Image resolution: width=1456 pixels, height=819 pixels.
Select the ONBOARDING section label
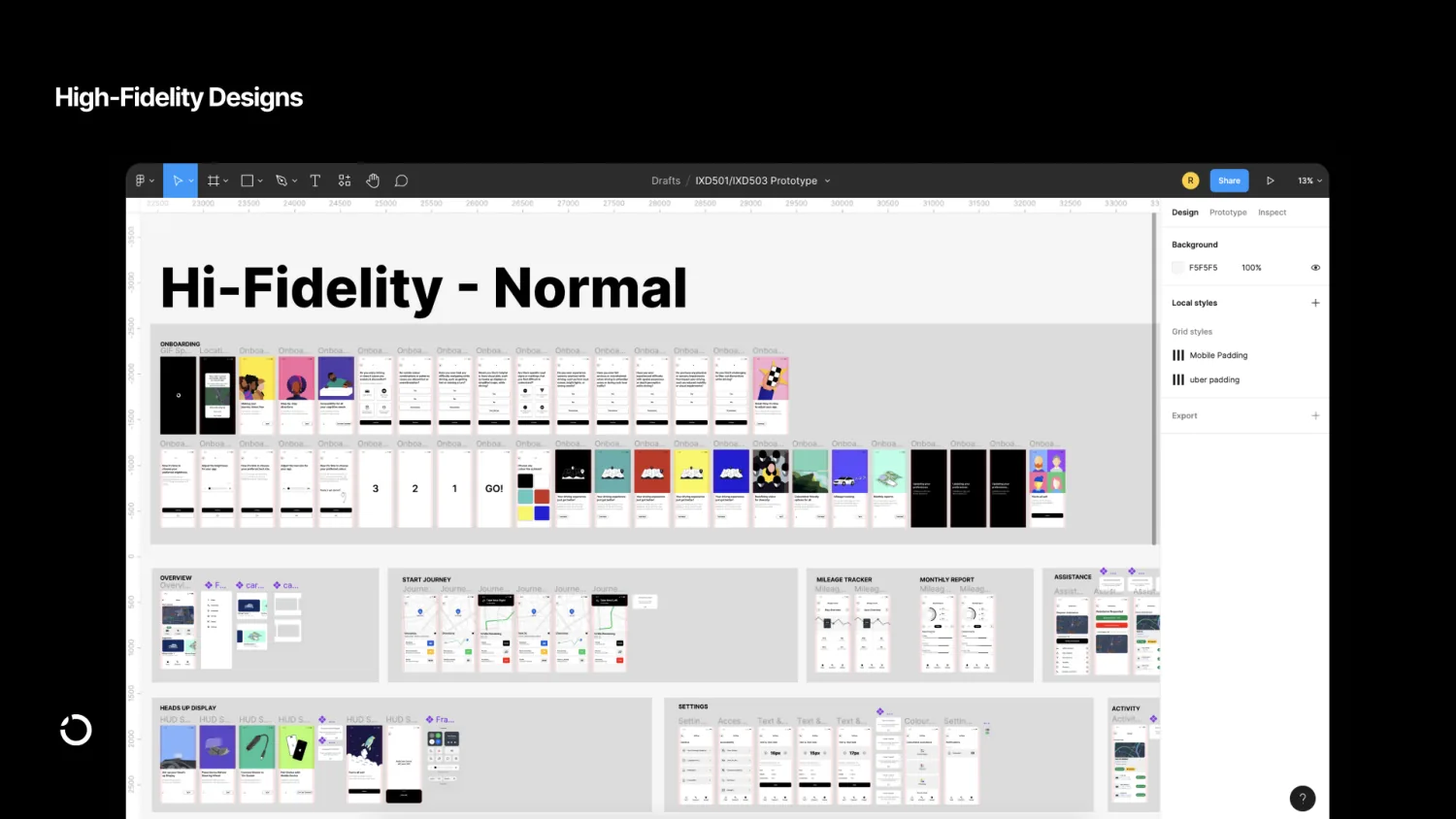pyautogui.click(x=180, y=344)
